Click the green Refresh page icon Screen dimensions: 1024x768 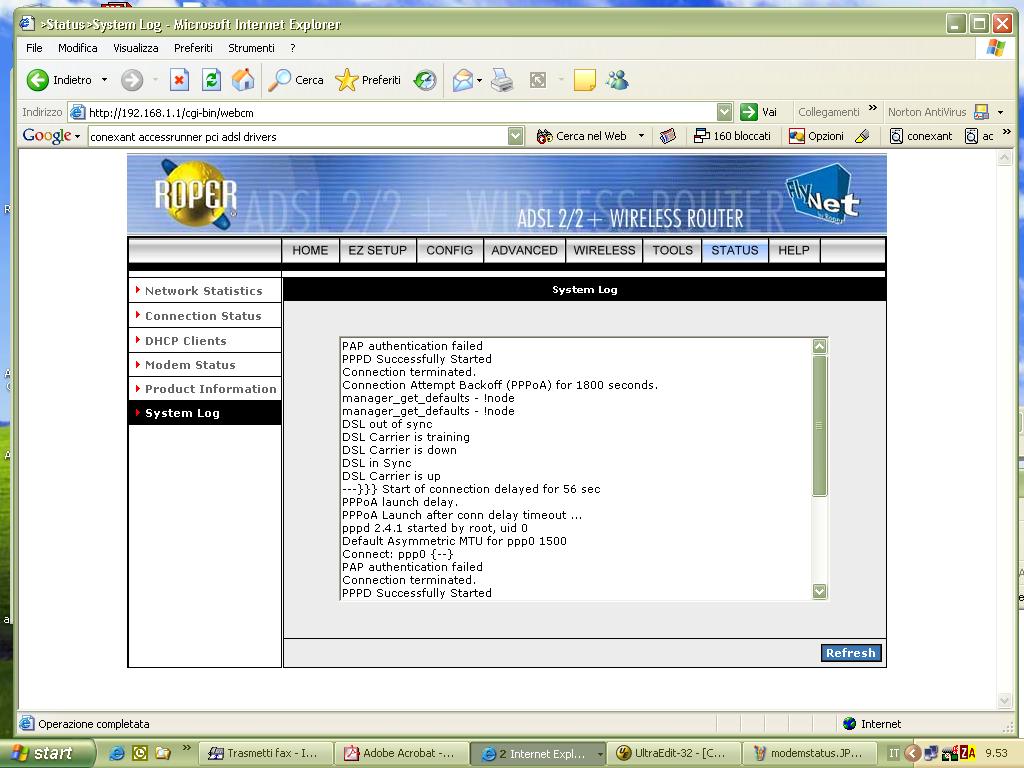[211, 80]
